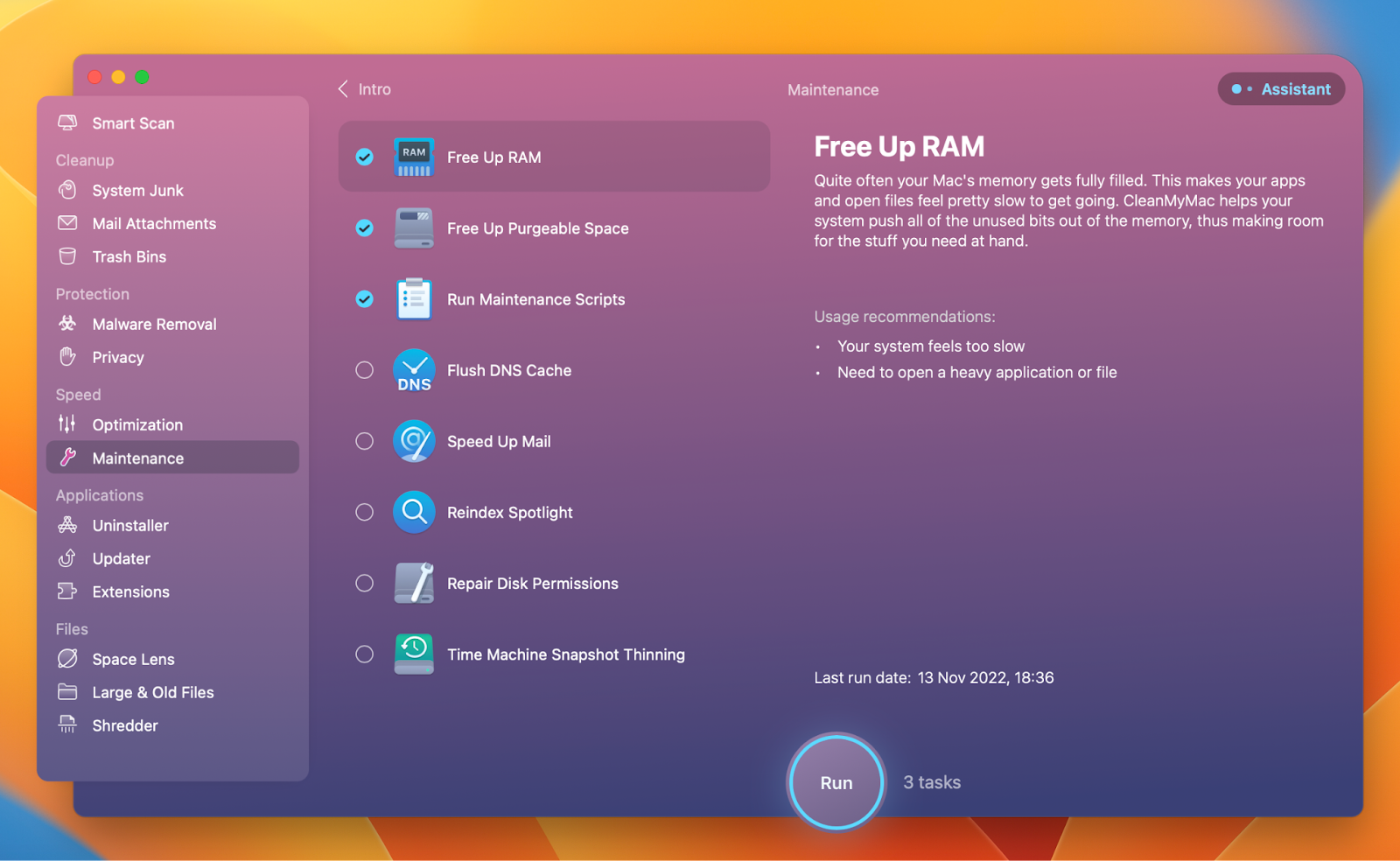Click the Shredder icon in sidebar

pyautogui.click(x=67, y=724)
